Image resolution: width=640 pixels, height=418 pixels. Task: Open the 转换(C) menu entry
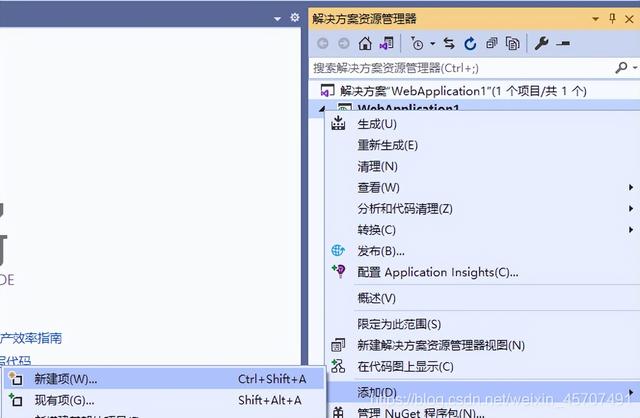482,230
